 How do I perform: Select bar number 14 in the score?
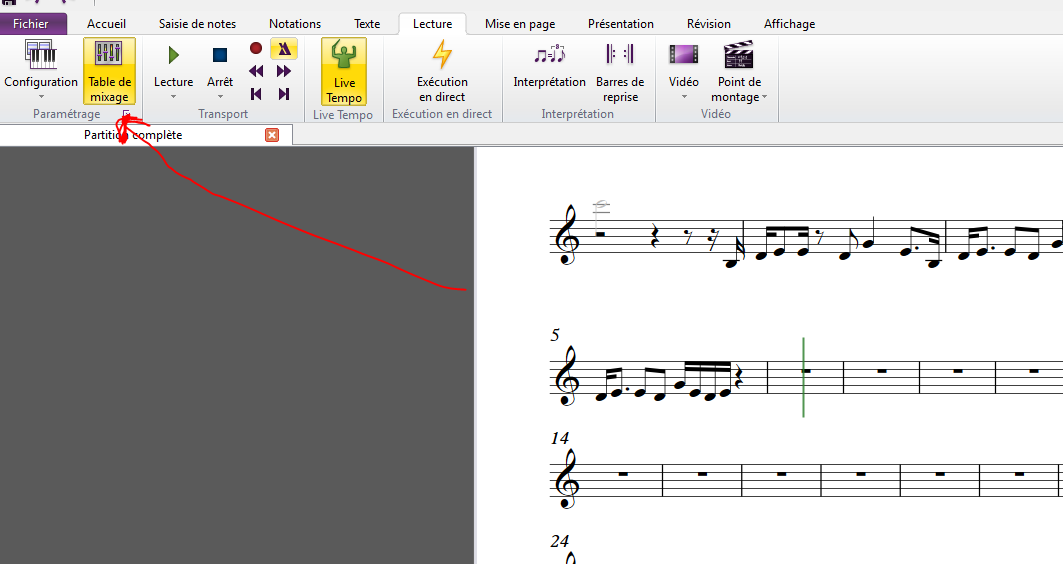tap(559, 439)
